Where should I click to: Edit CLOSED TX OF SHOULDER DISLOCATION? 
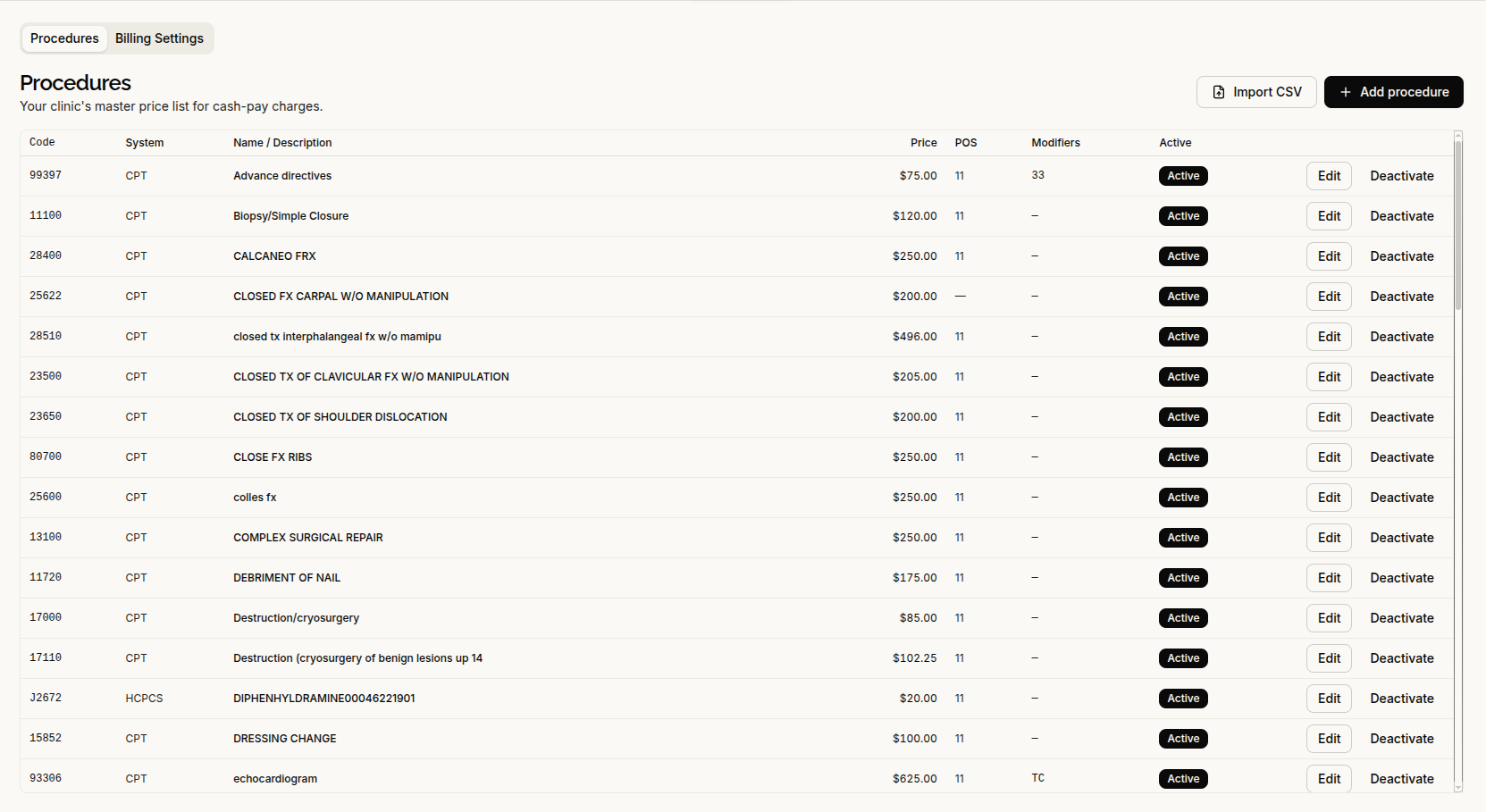click(1329, 417)
